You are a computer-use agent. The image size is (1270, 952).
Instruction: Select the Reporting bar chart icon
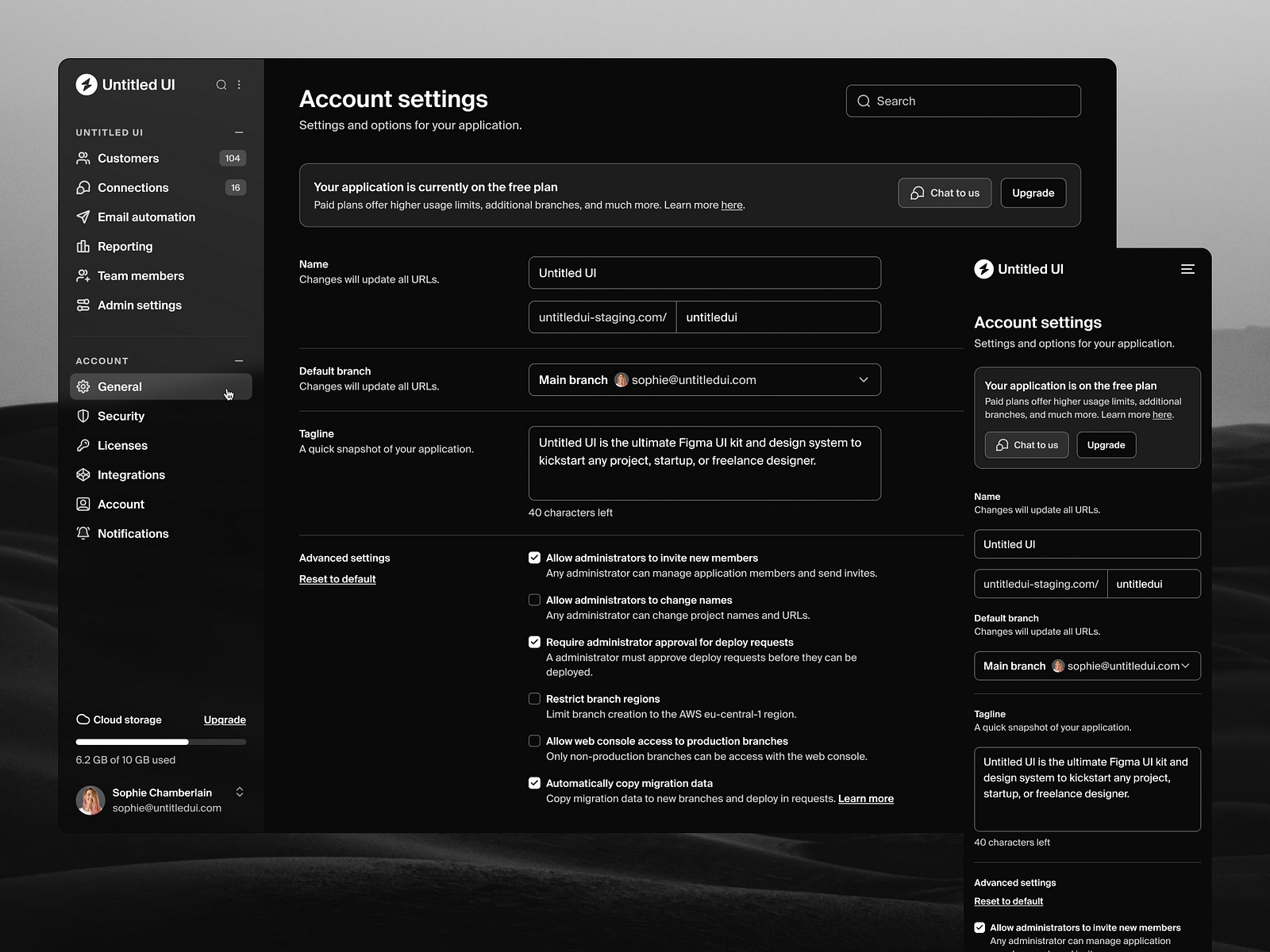point(83,246)
